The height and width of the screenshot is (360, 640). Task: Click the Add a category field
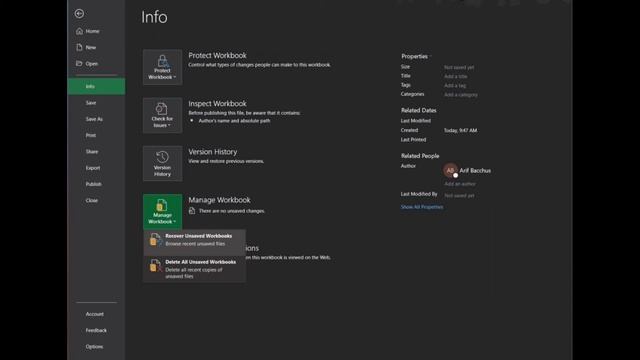pyautogui.click(x=460, y=95)
